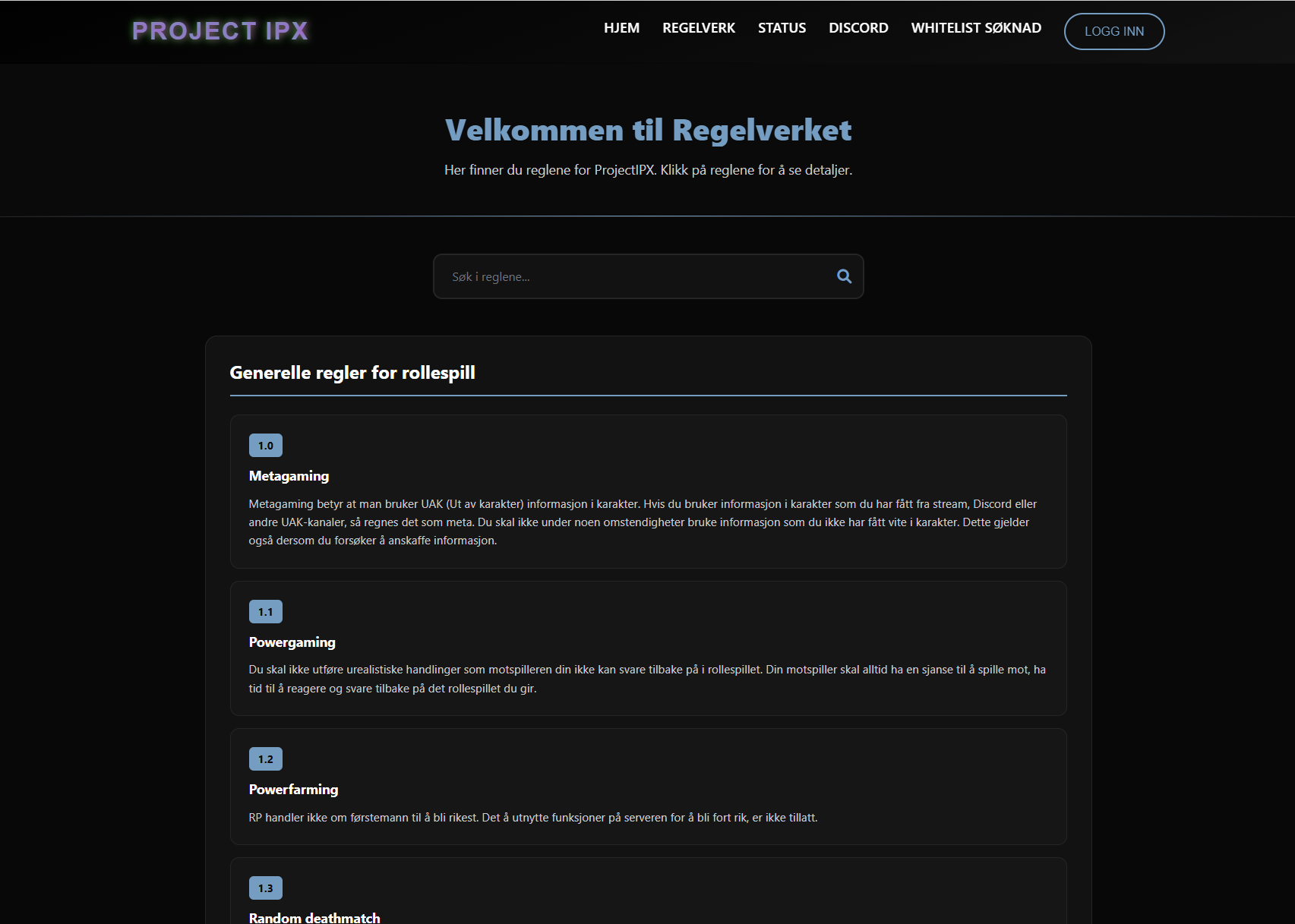This screenshot has height=924, width=1295.
Task: Select the 1.3 rule number badge
Action: pos(265,888)
